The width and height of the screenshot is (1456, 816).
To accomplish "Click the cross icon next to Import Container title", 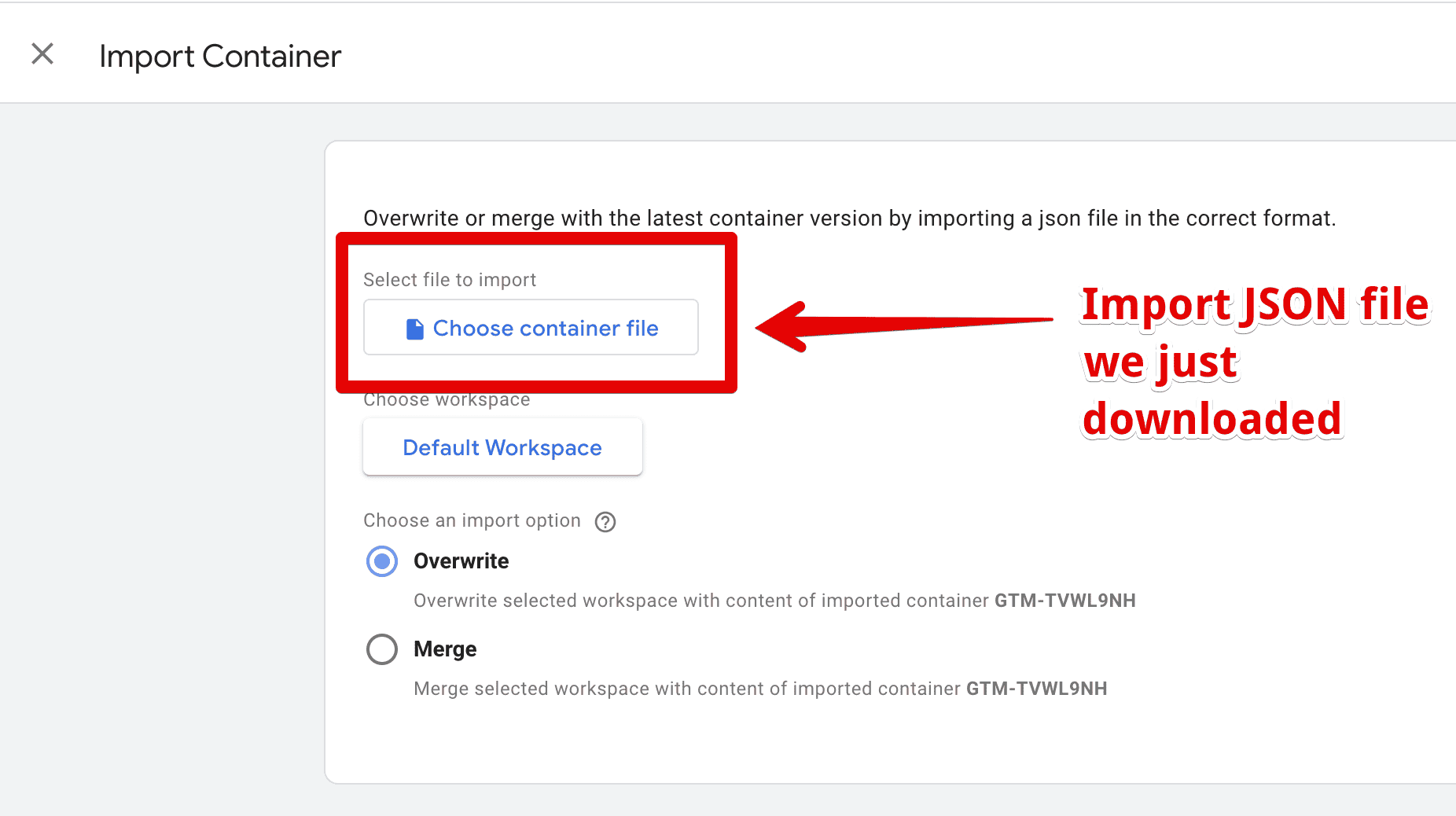I will pyautogui.click(x=42, y=53).
